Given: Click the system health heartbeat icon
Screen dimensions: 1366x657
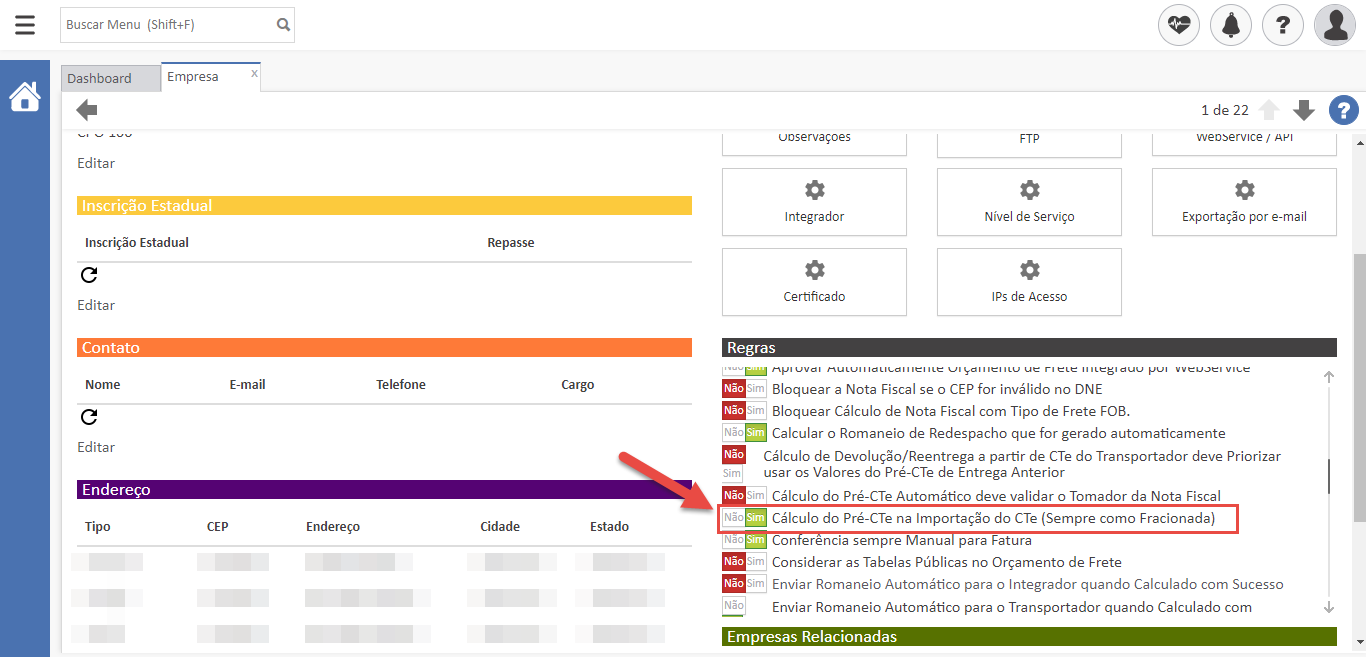Looking at the screenshot, I should click(x=1178, y=25).
